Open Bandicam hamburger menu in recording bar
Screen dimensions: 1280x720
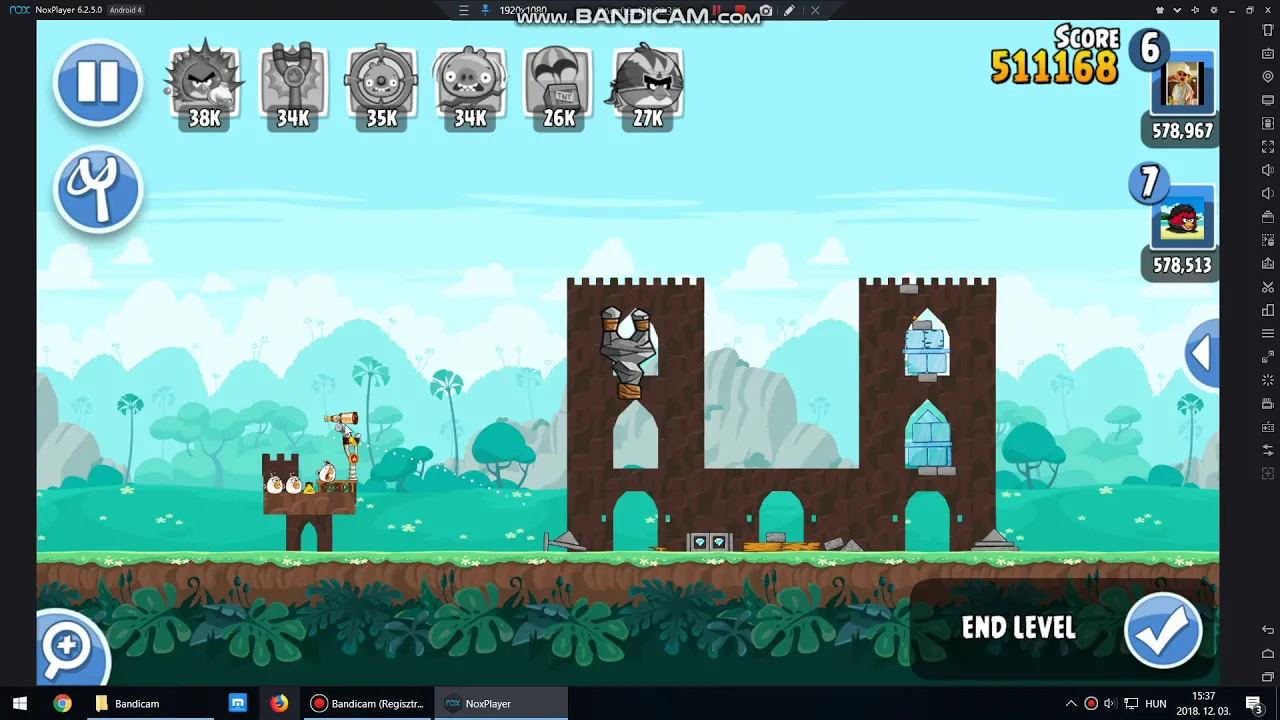pos(463,11)
